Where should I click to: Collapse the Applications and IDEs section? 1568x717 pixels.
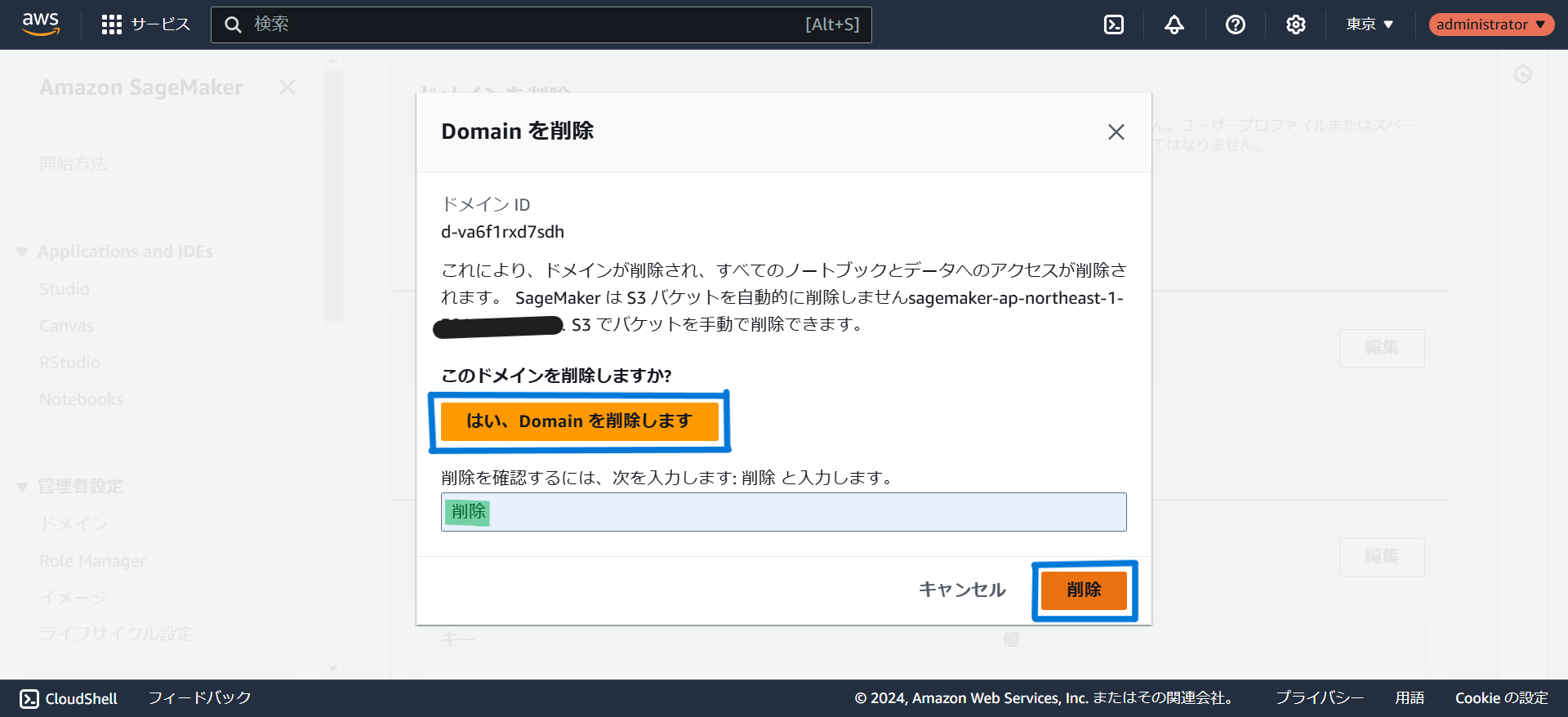click(23, 252)
